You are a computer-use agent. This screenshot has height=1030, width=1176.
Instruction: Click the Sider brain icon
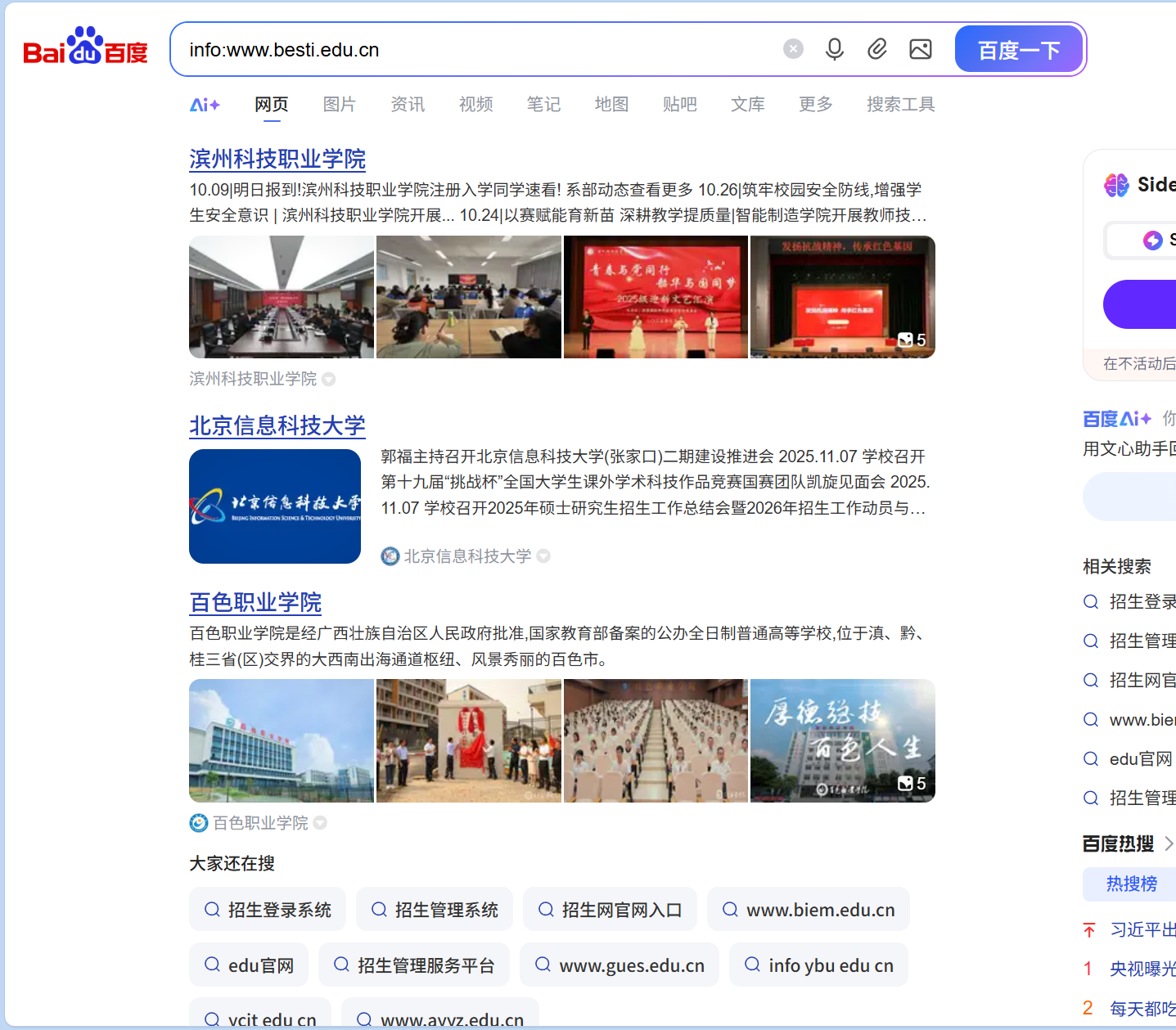click(1116, 185)
